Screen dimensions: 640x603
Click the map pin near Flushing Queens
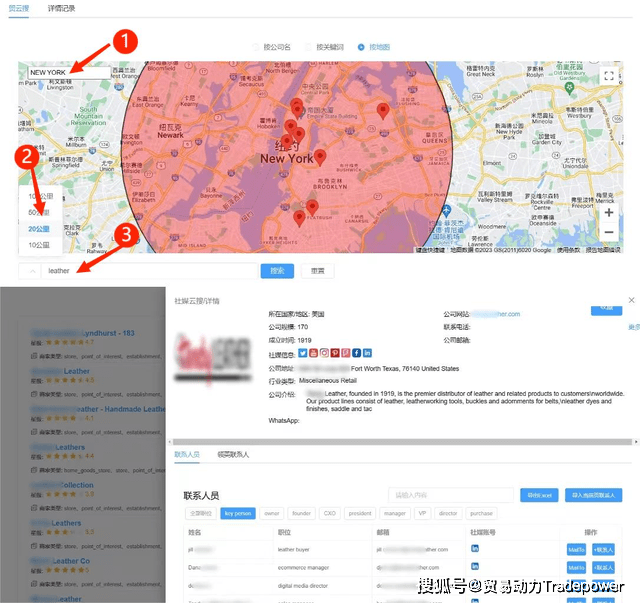coord(382,110)
